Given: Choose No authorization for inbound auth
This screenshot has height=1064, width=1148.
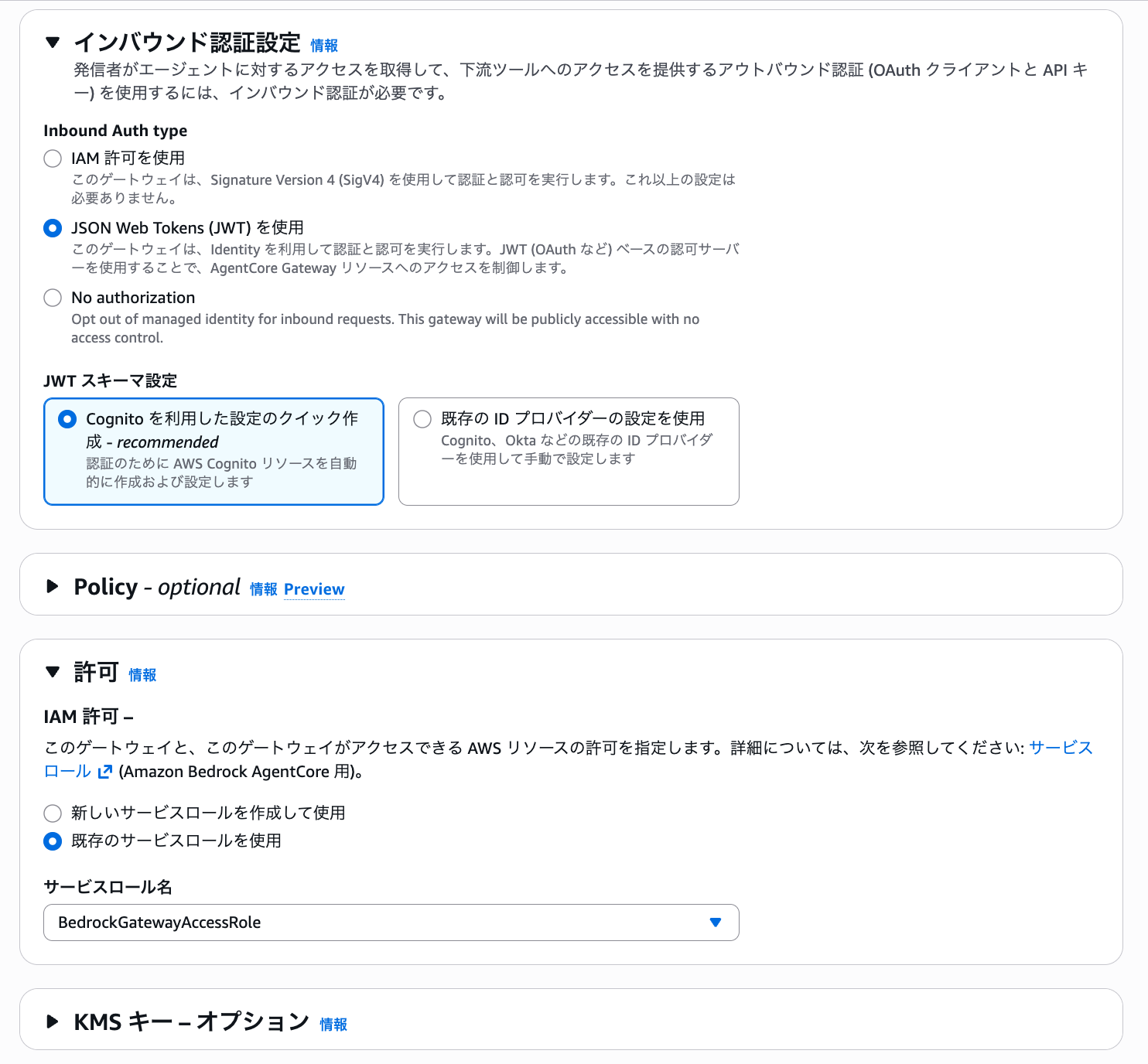Looking at the screenshot, I should 53,298.
